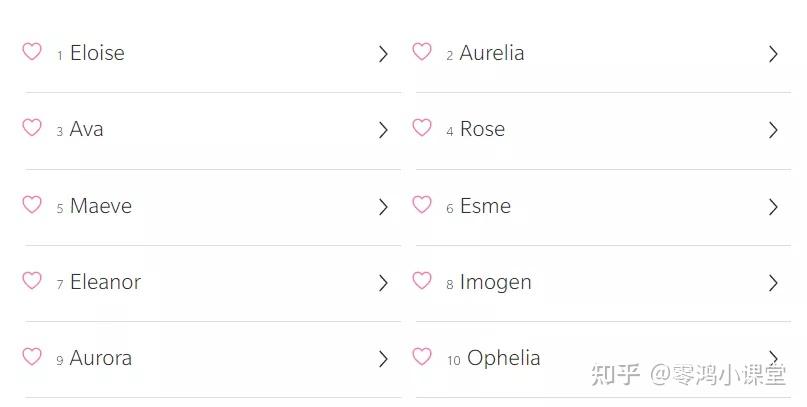Tap the heart next to Rose
Viewport: 807px width, 407px height.
coord(422,128)
